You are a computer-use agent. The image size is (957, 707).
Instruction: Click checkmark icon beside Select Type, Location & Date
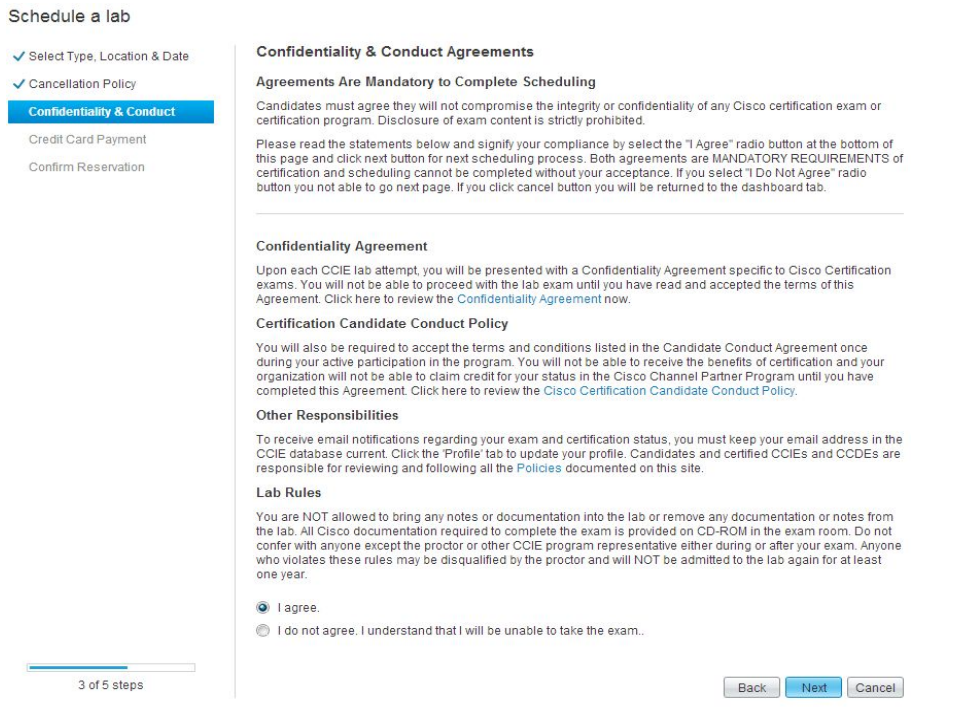19,56
